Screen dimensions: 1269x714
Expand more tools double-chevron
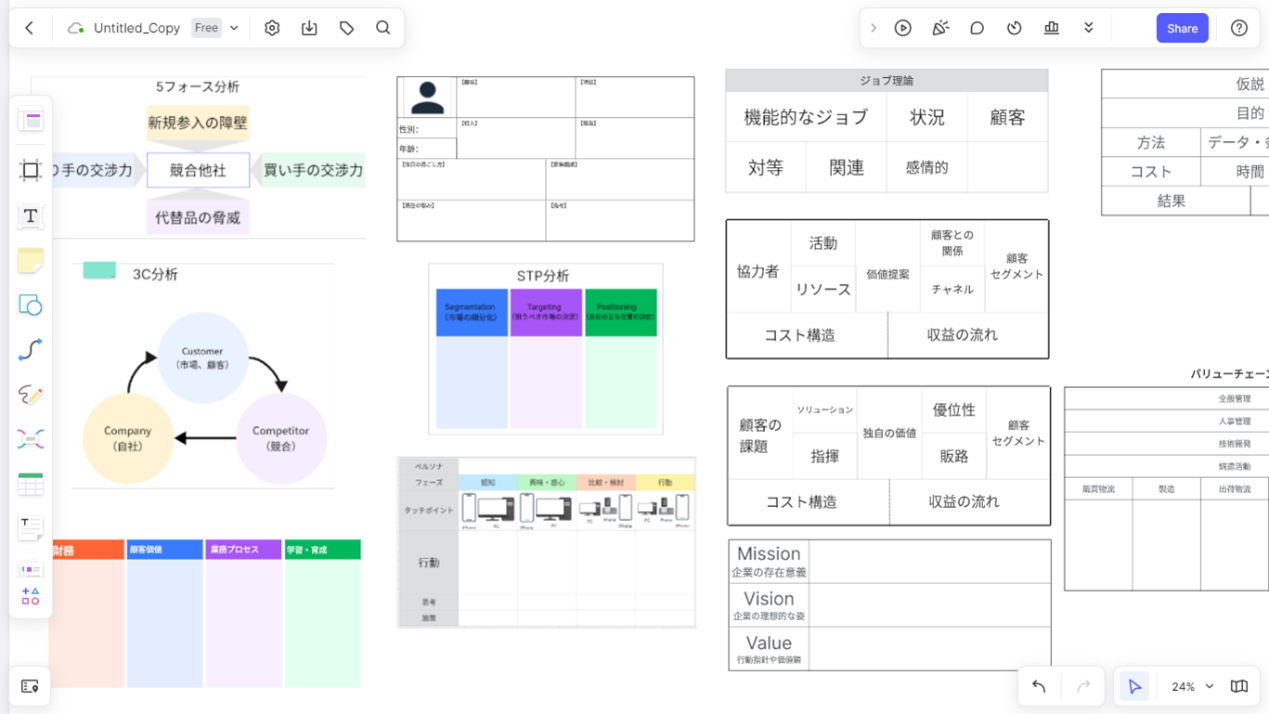click(1089, 28)
